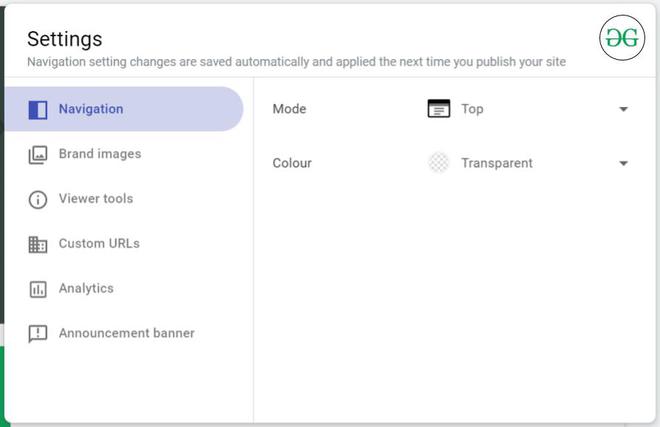This screenshot has width=660, height=427.
Task: Click the GeeksforGeeks logo
Action: [622, 38]
